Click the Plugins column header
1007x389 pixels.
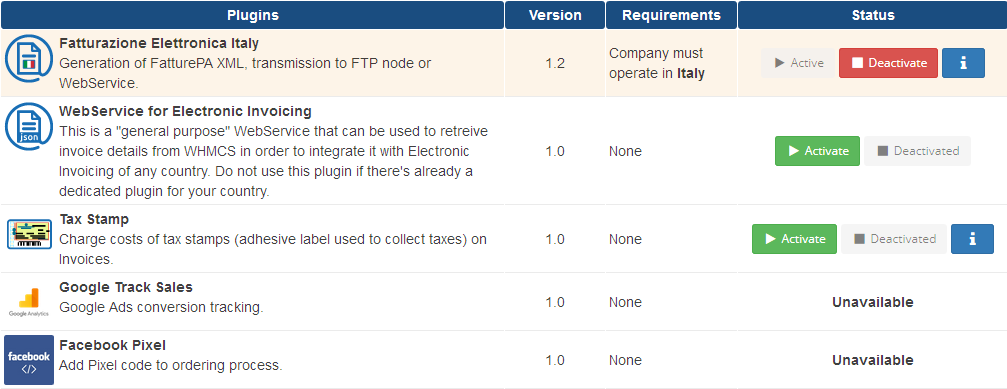point(252,15)
